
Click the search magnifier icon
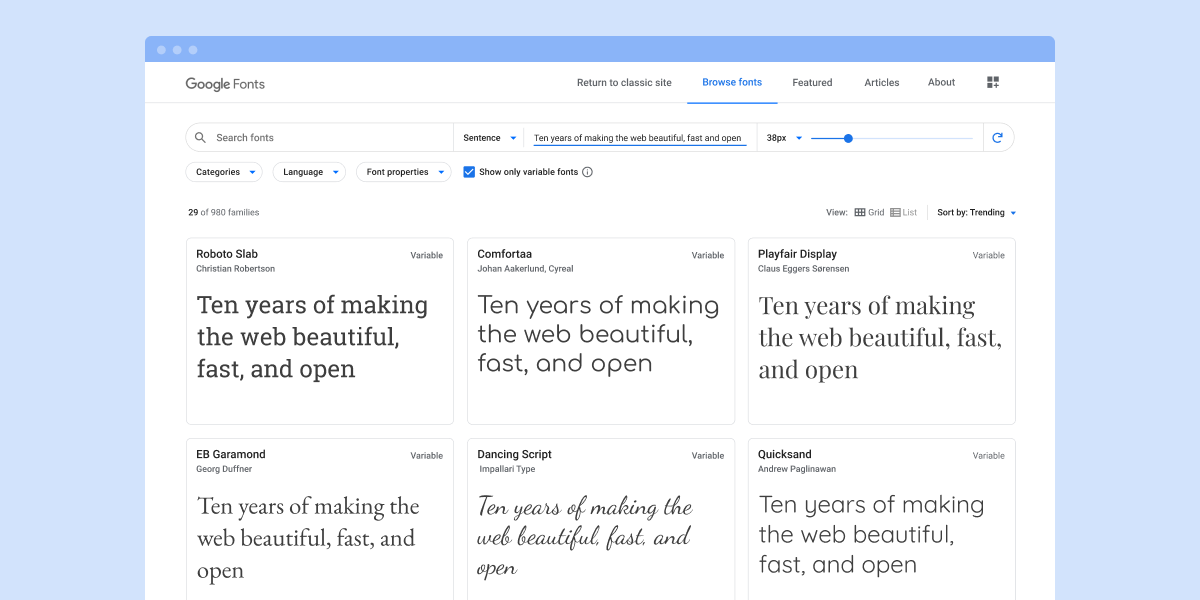coord(200,138)
